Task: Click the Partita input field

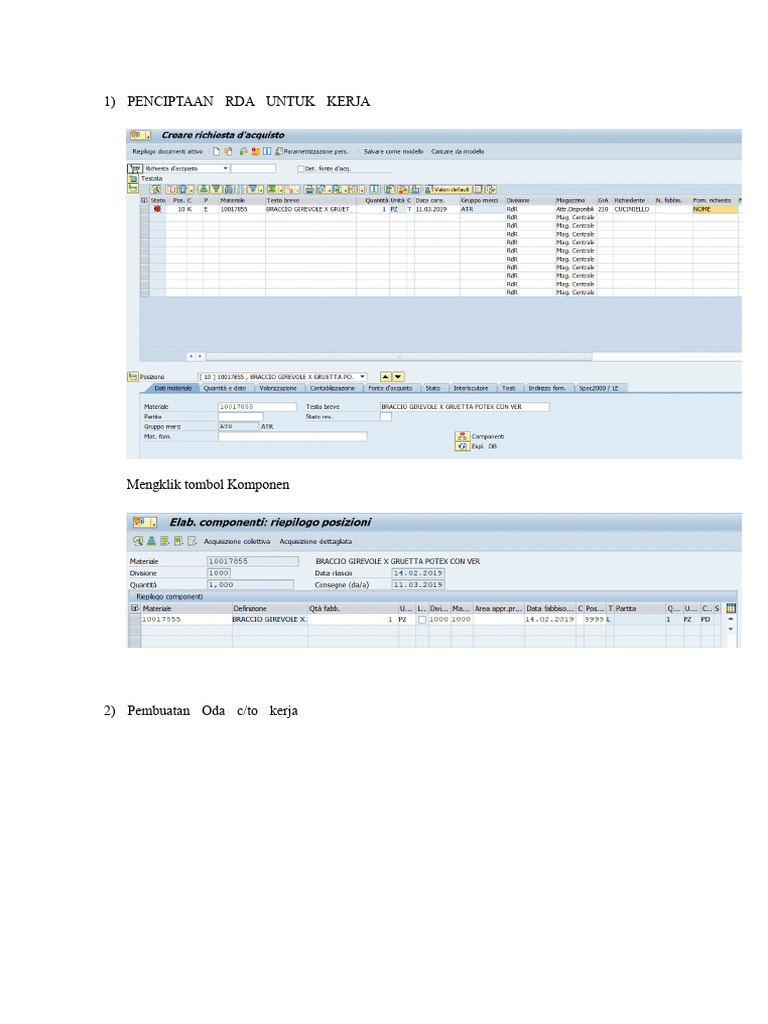Action: tap(240, 417)
